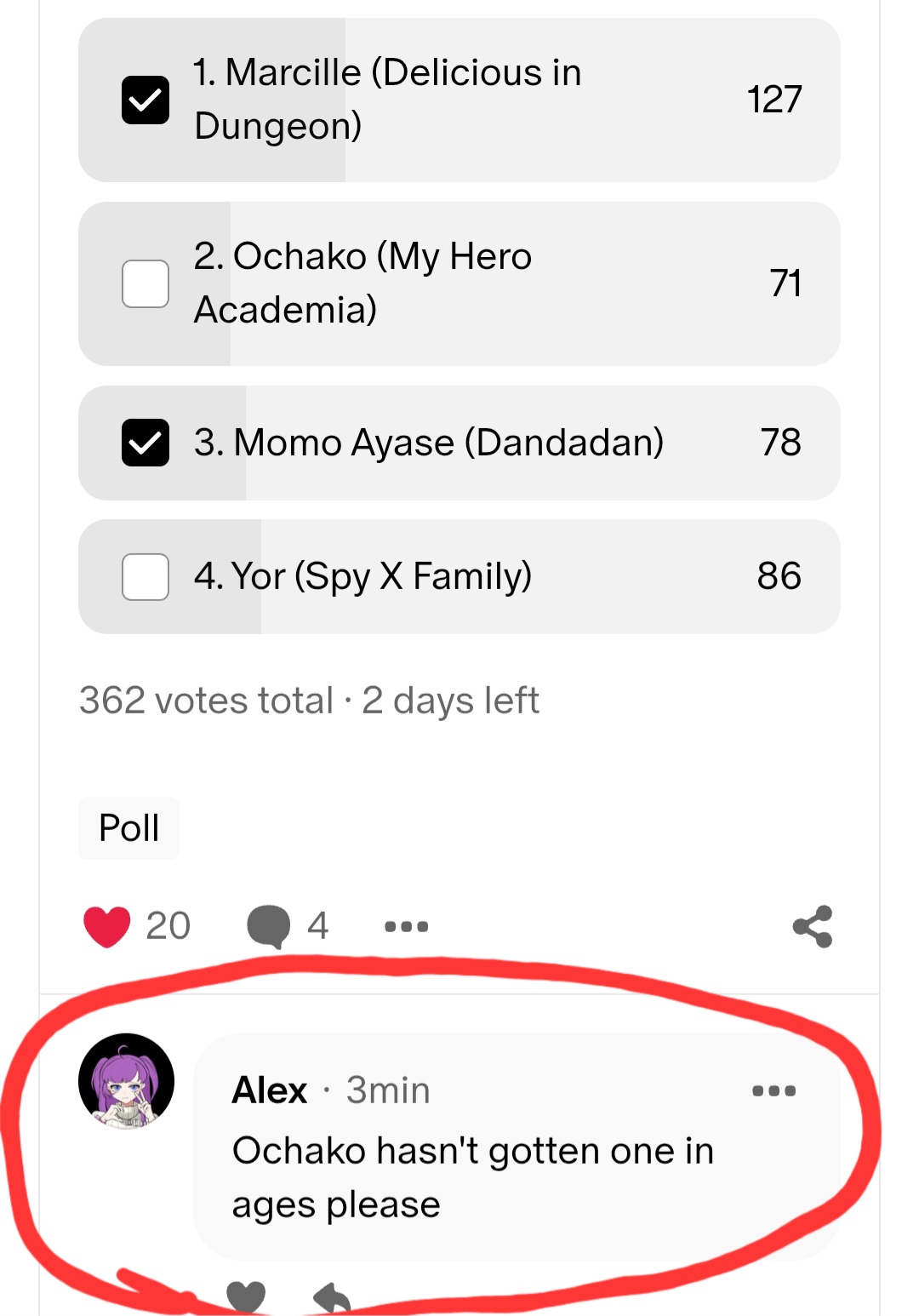Open the post's three-dot options menu
This screenshot has height=1316, width=919.
[x=406, y=926]
